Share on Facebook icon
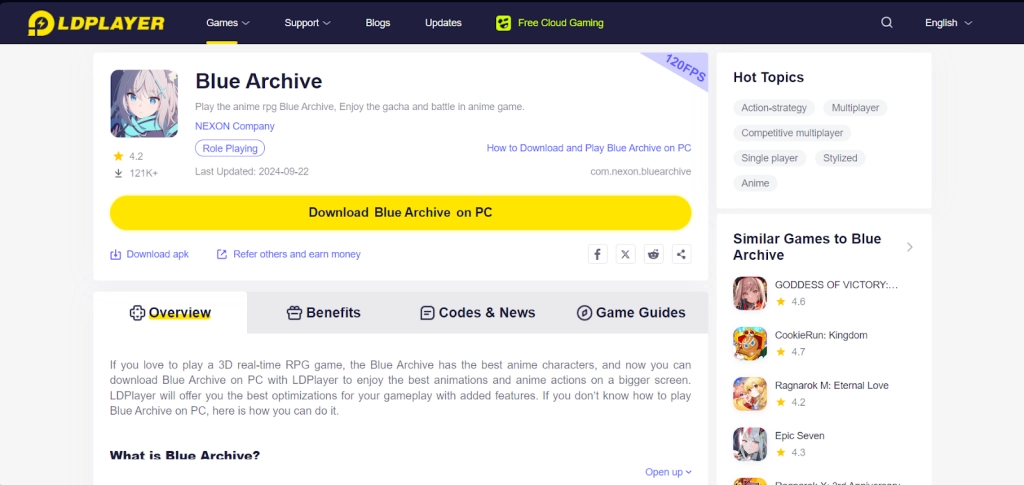Screen dimensions: 1024x485 click(x=598, y=254)
